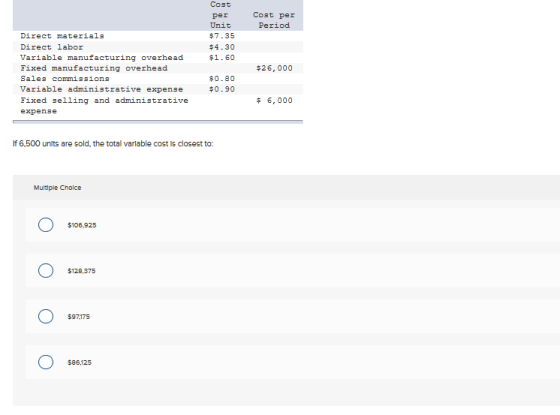Viewport: 560px width, 415px height.
Task: Click the $86,125 answer text label
Action: [79, 362]
